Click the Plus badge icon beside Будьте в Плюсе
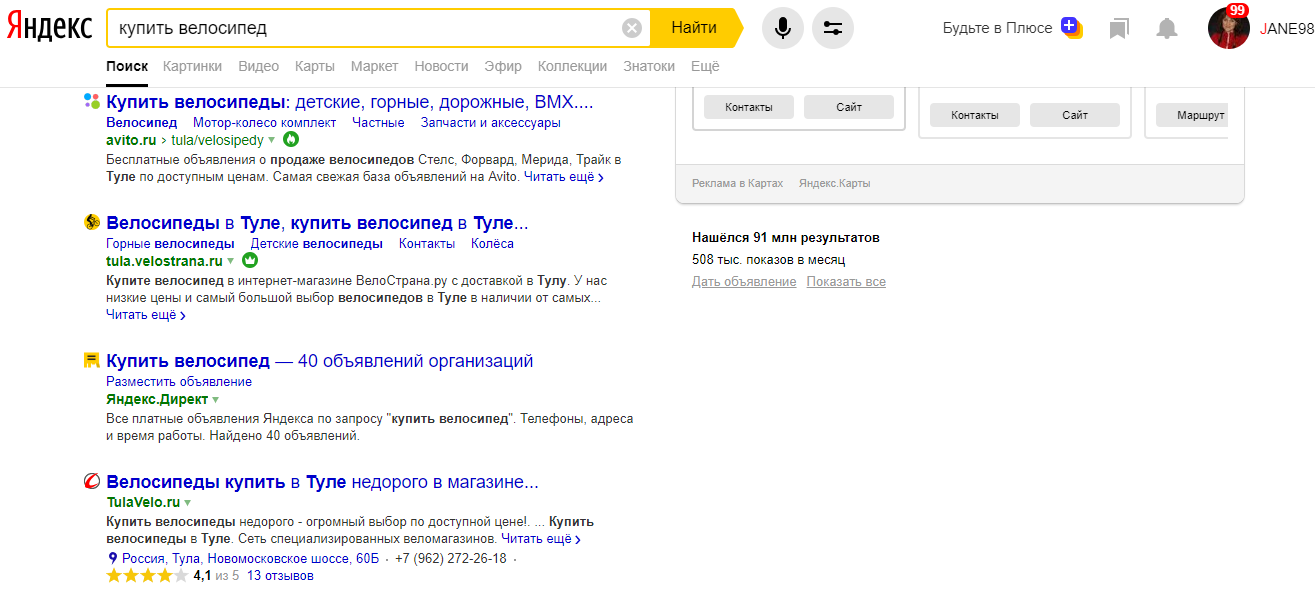Screen dimensions: 1315x596 [x=1071, y=27]
